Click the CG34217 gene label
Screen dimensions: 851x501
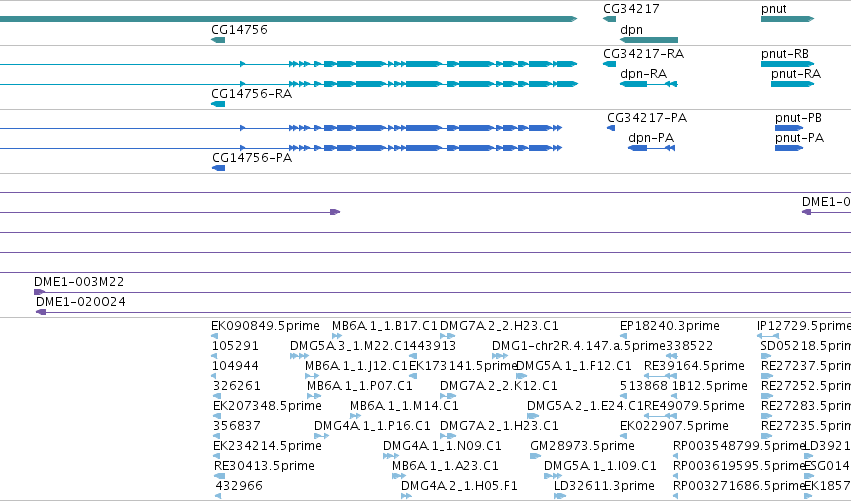(631, 9)
